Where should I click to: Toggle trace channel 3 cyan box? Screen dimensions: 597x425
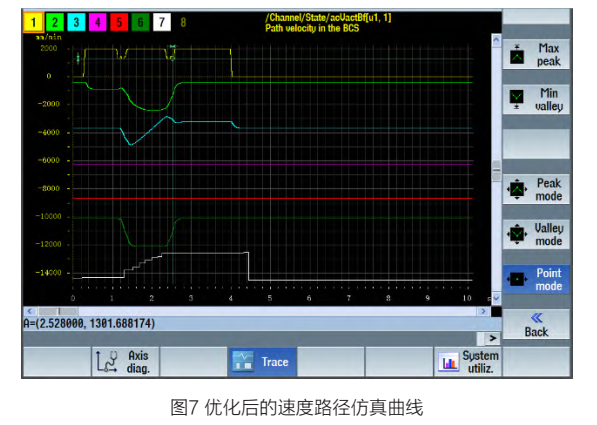(76, 22)
